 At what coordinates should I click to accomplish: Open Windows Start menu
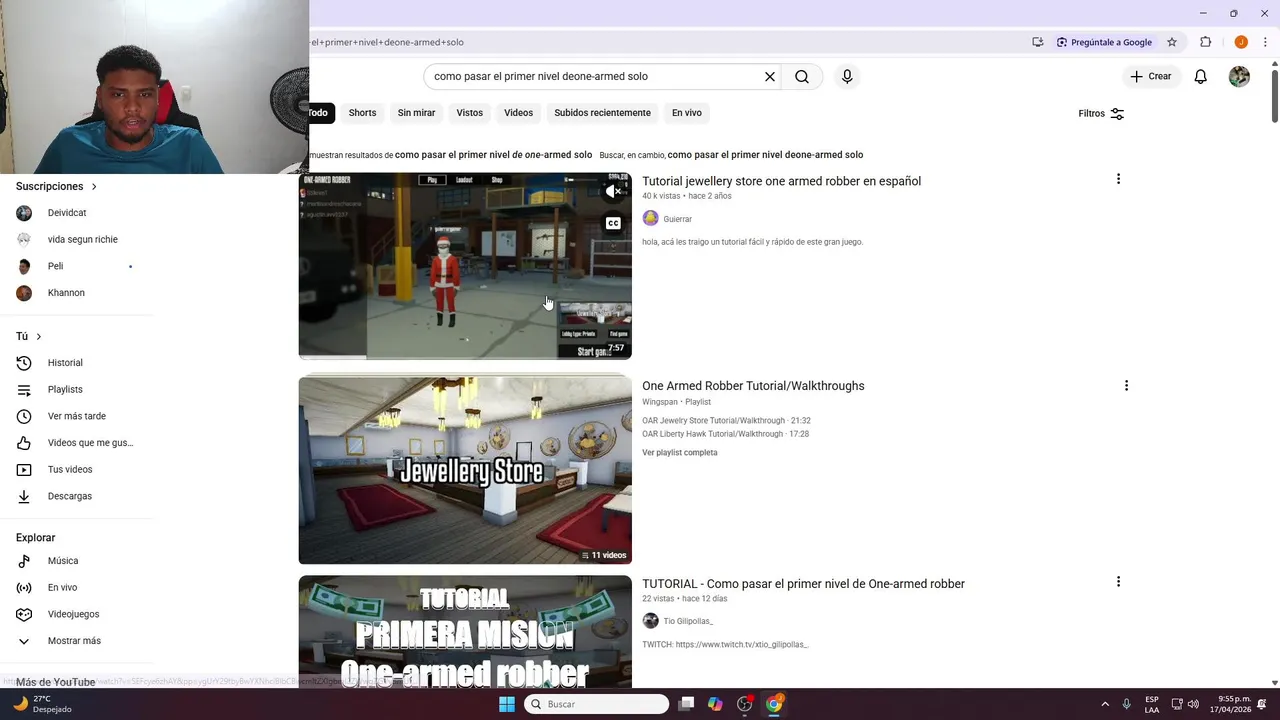tap(507, 704)
